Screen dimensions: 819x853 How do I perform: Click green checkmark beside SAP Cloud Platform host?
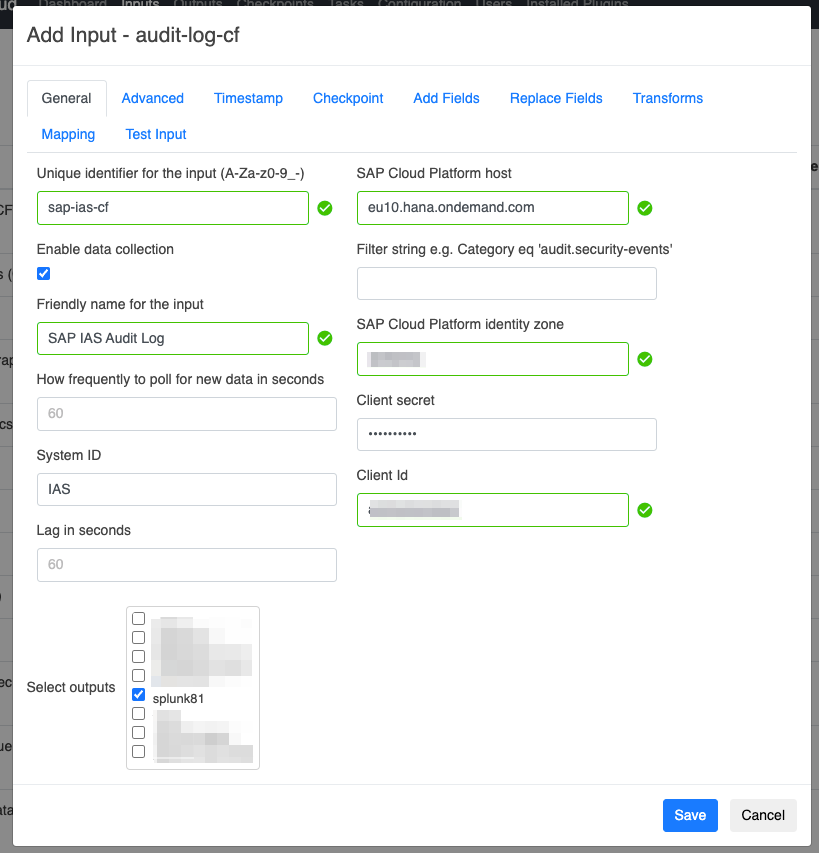[x=645, y=208]
